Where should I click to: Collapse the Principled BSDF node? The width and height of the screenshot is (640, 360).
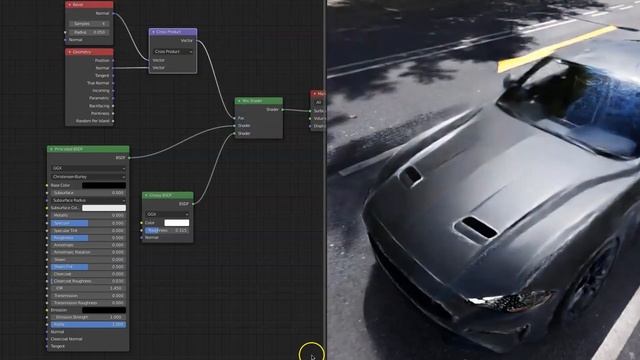[51, 149]
